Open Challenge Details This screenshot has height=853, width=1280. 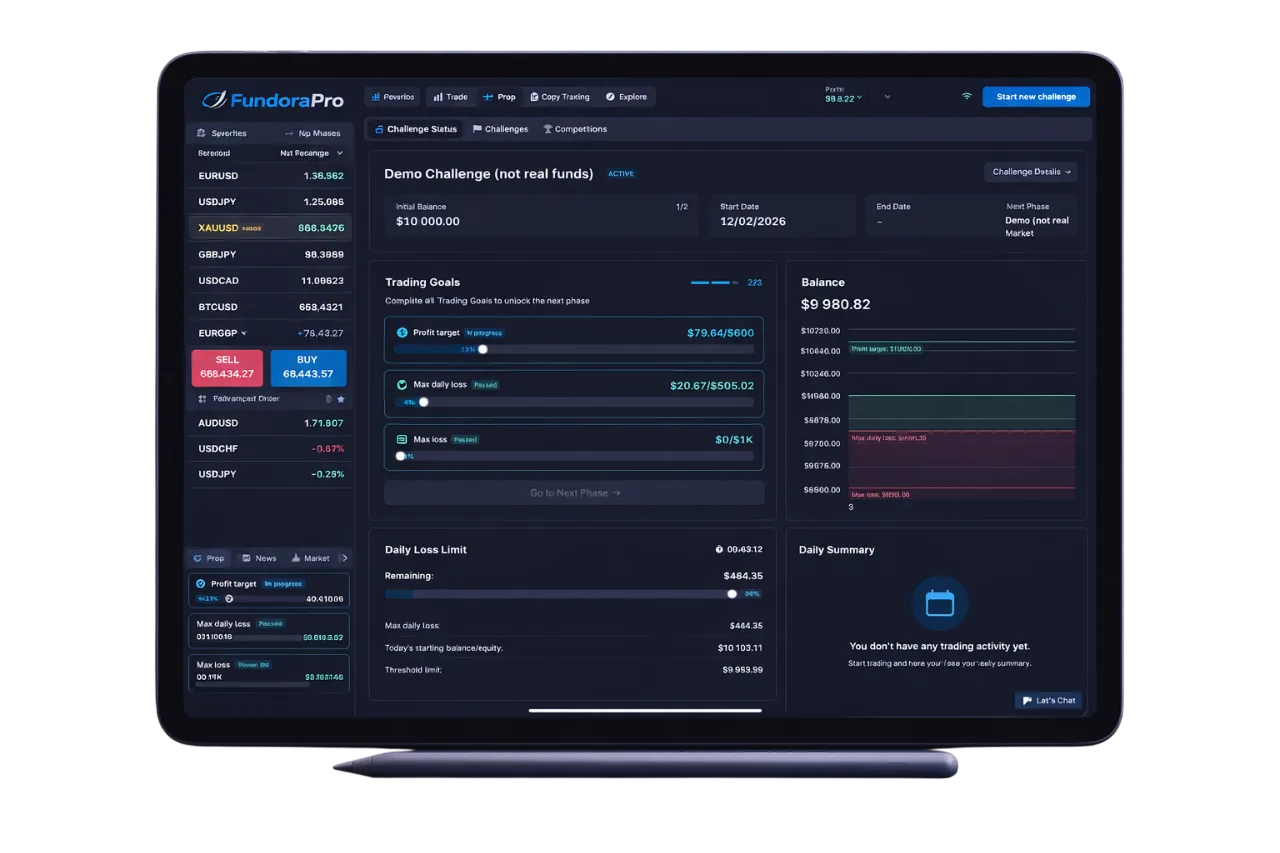(1031, 172)
